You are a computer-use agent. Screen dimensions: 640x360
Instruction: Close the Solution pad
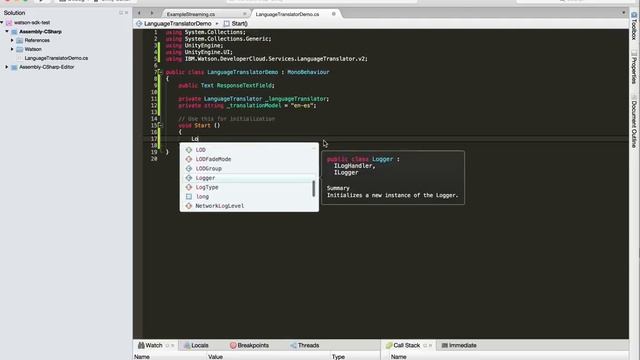coord(126,13)
